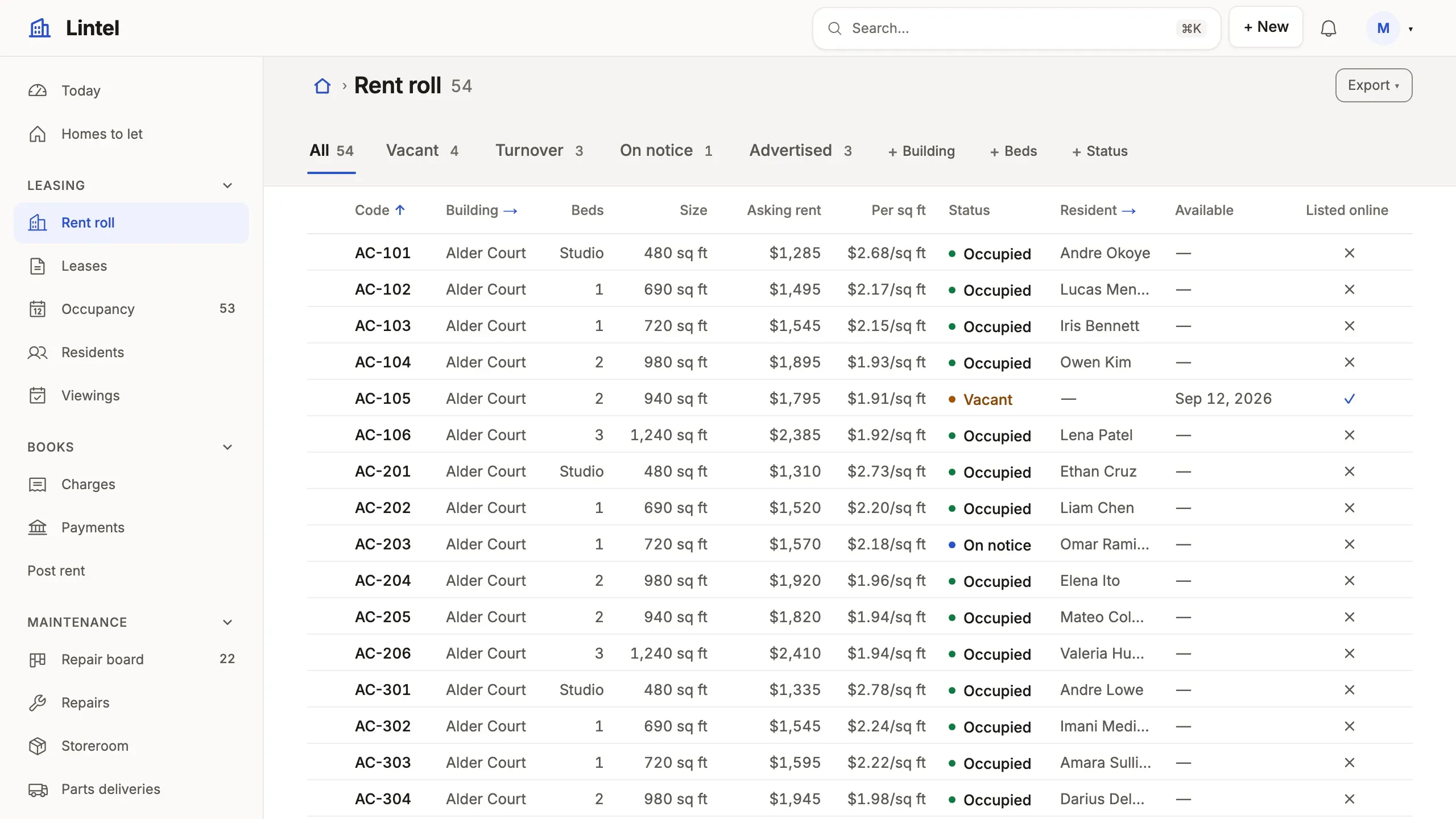The image size is (1456, 819).
Task: Click the Search input field
Action: click(1016, 28)
